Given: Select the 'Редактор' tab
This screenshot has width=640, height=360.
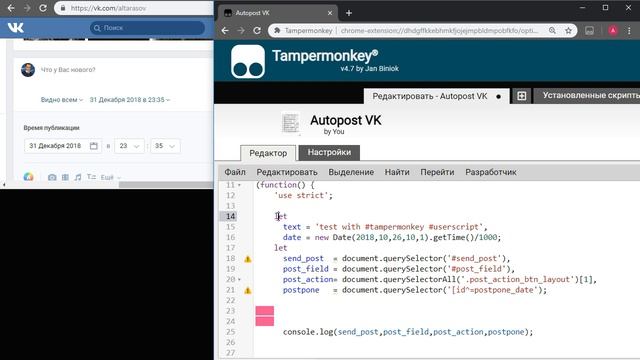Looking at the screenshot, I should (x=268, y=153).
